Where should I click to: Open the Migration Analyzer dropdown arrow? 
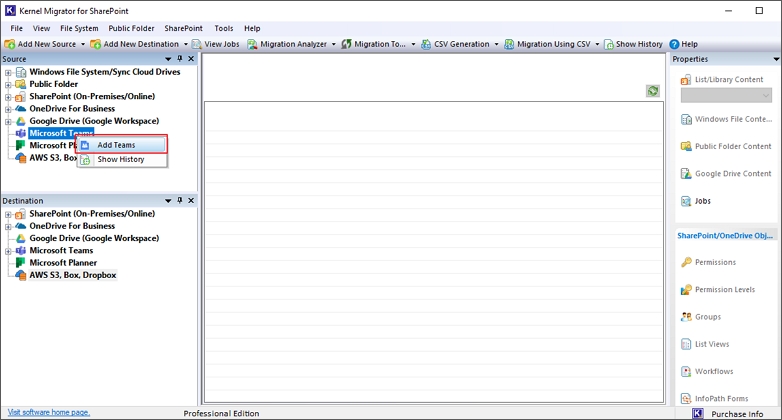334,44
